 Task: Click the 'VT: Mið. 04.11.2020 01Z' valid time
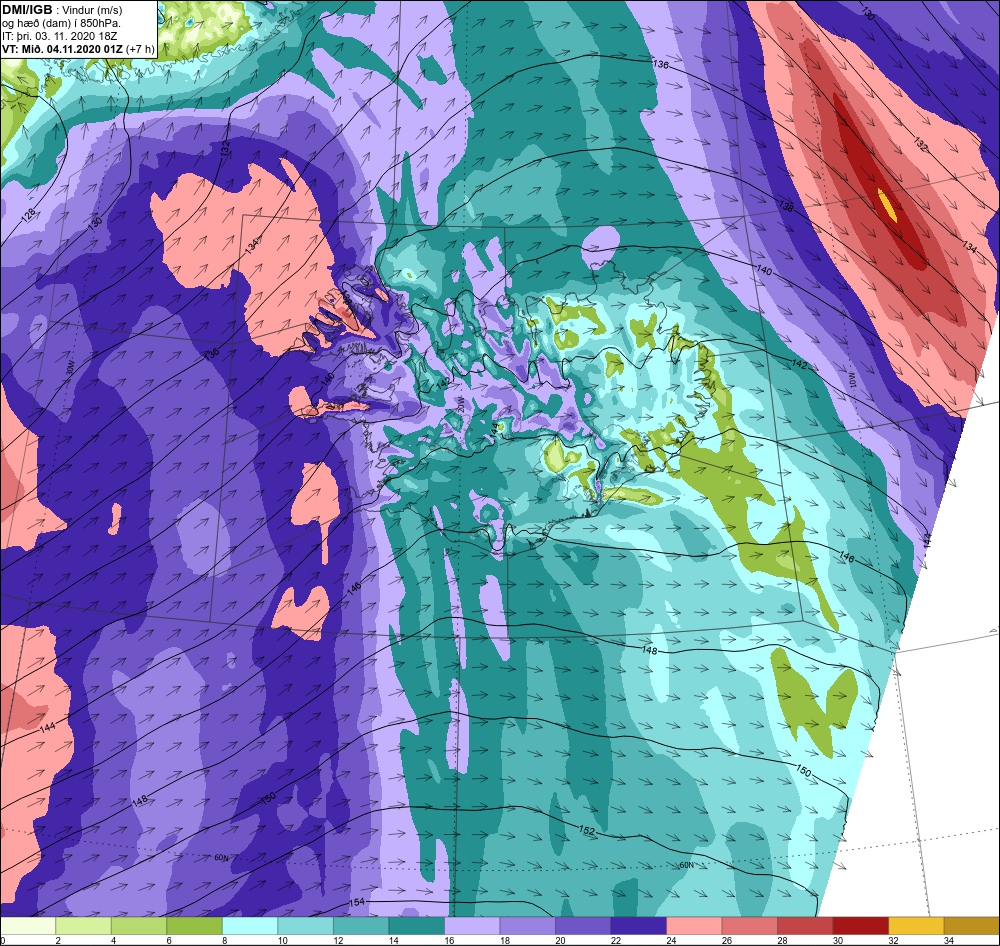[63, 48]
